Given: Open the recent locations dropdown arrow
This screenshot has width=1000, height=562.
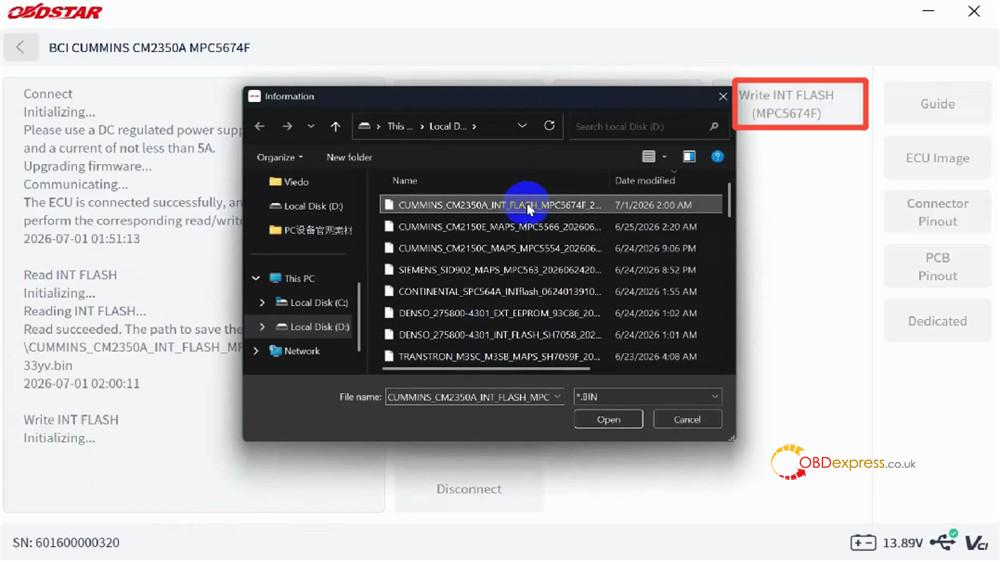Looking at the screenshot, I should [311, 126].
